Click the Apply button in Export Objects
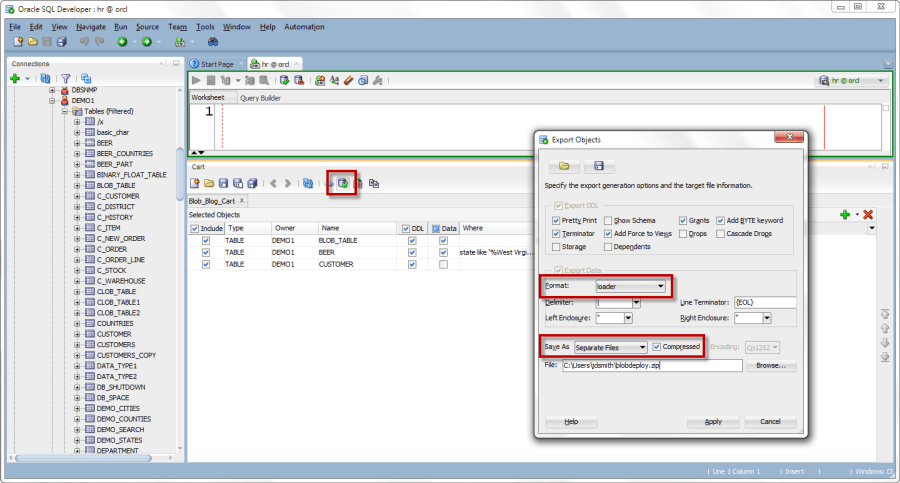The width and height of the screenshot is (900, 483). (713, 422)
